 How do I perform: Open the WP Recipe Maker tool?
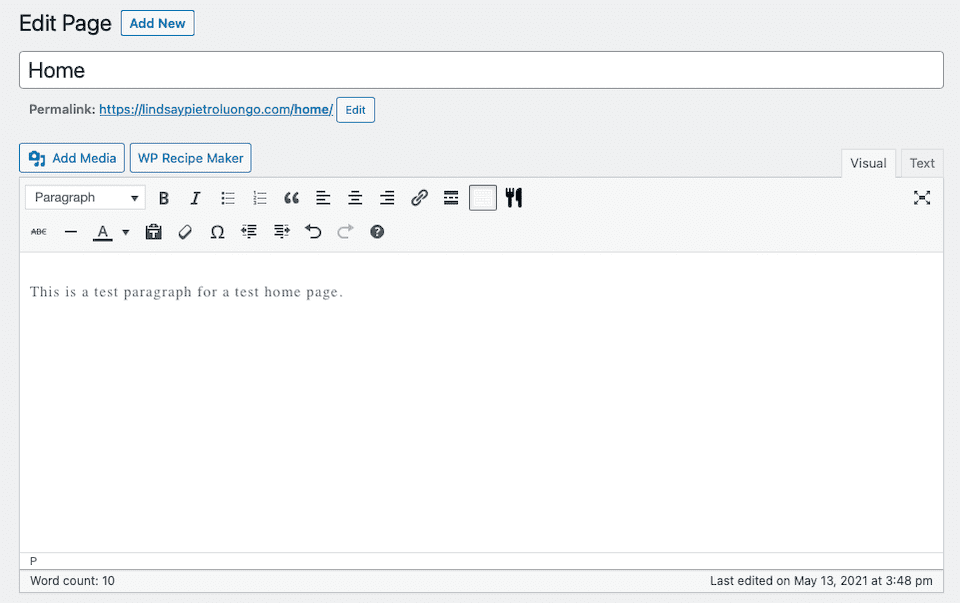pos(190,157)
